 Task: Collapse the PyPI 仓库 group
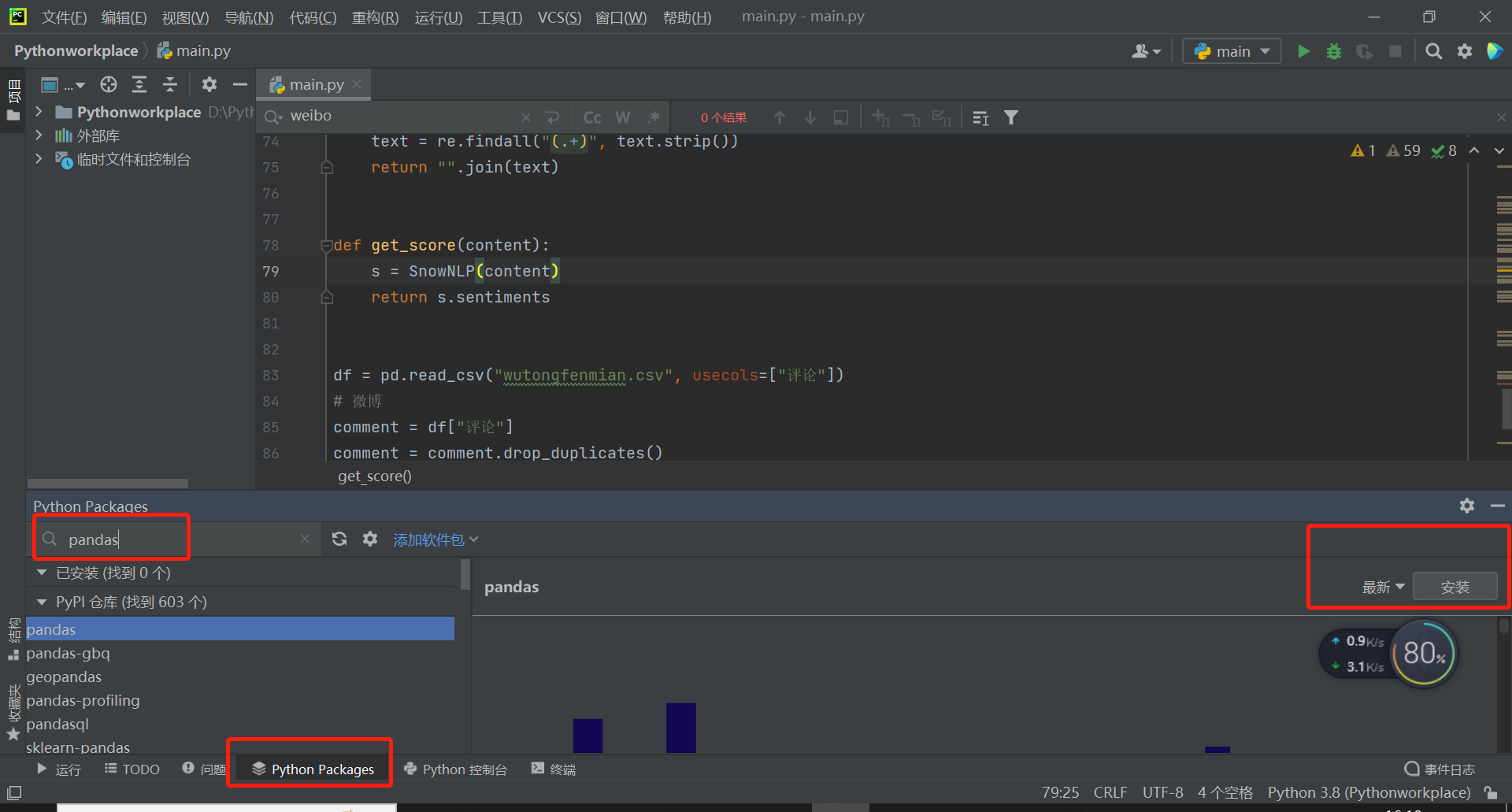pos(42,602)
